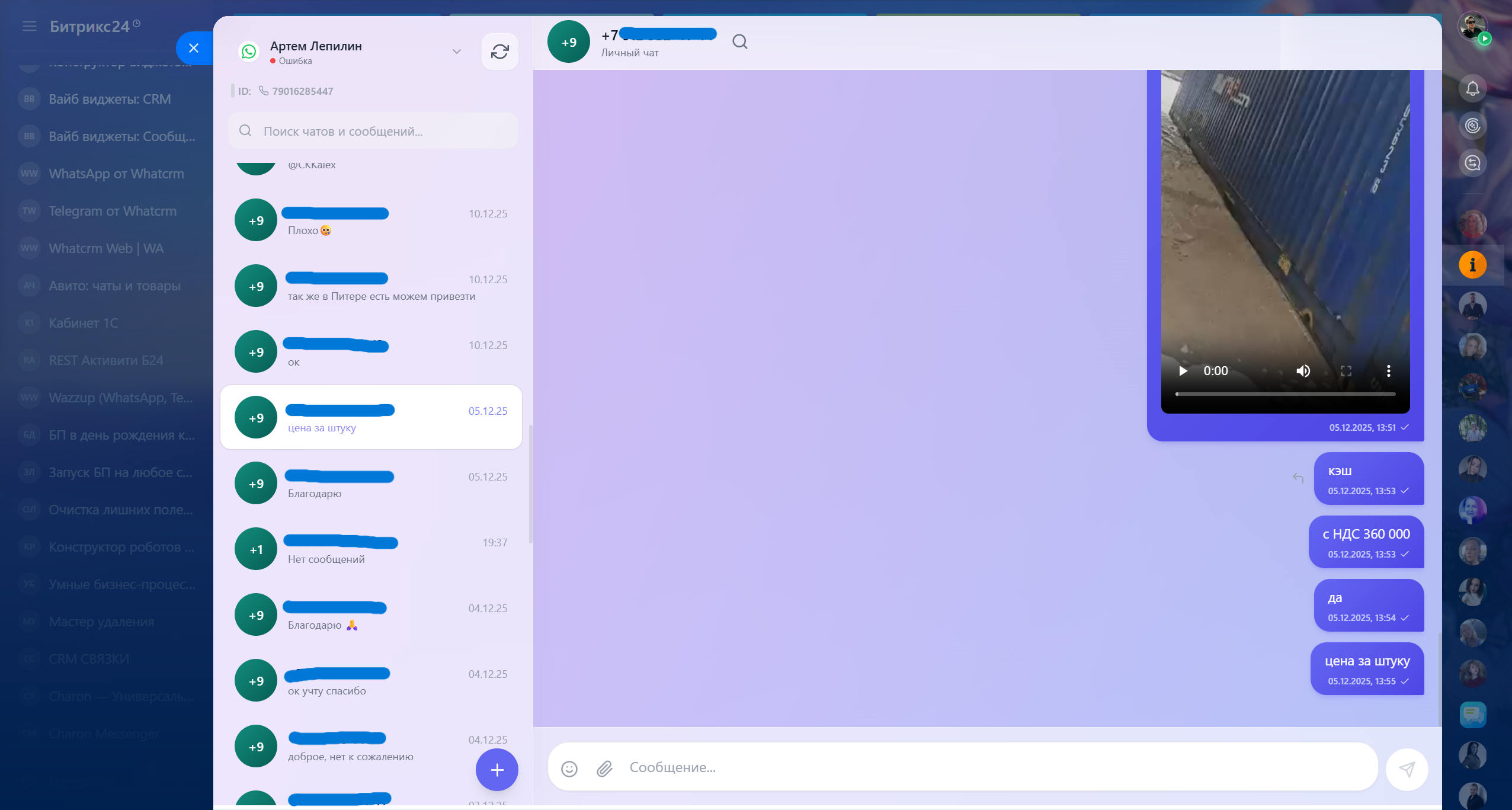Mute the video sound
1512x810 pixels.
1303,371
